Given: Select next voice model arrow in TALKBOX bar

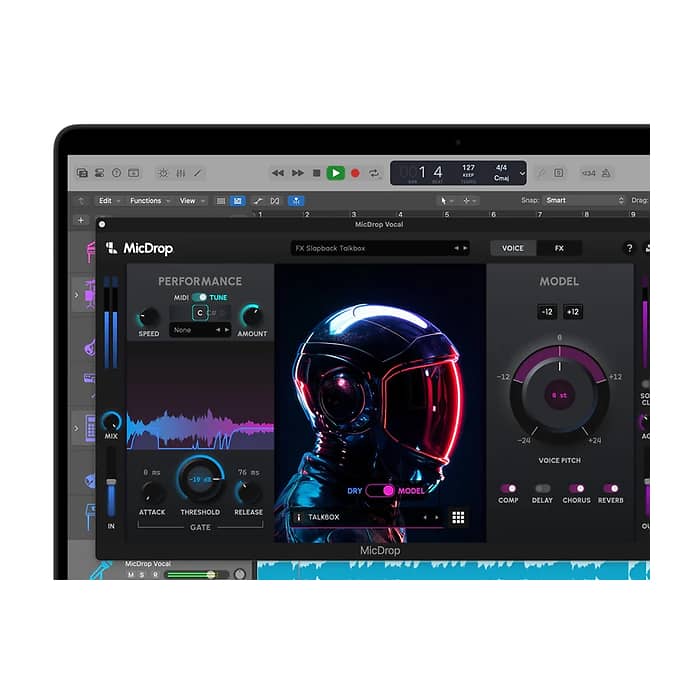Looking at the screenshot, I should (436, 517).
